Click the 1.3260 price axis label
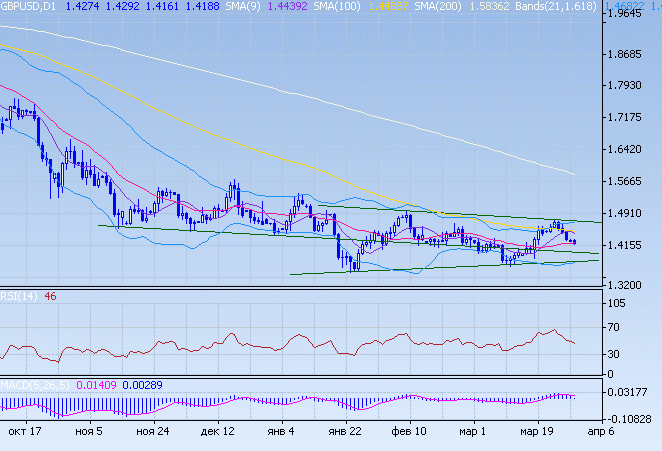 [x=631, y=286]
